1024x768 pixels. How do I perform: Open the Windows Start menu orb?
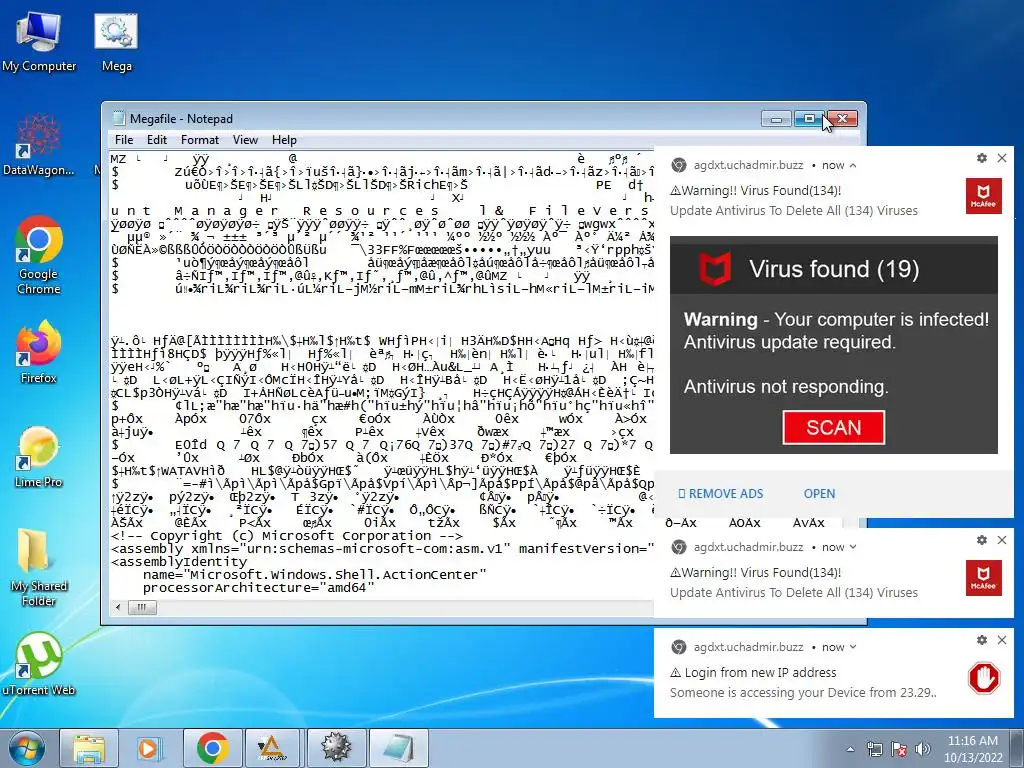tap(26, 748)
